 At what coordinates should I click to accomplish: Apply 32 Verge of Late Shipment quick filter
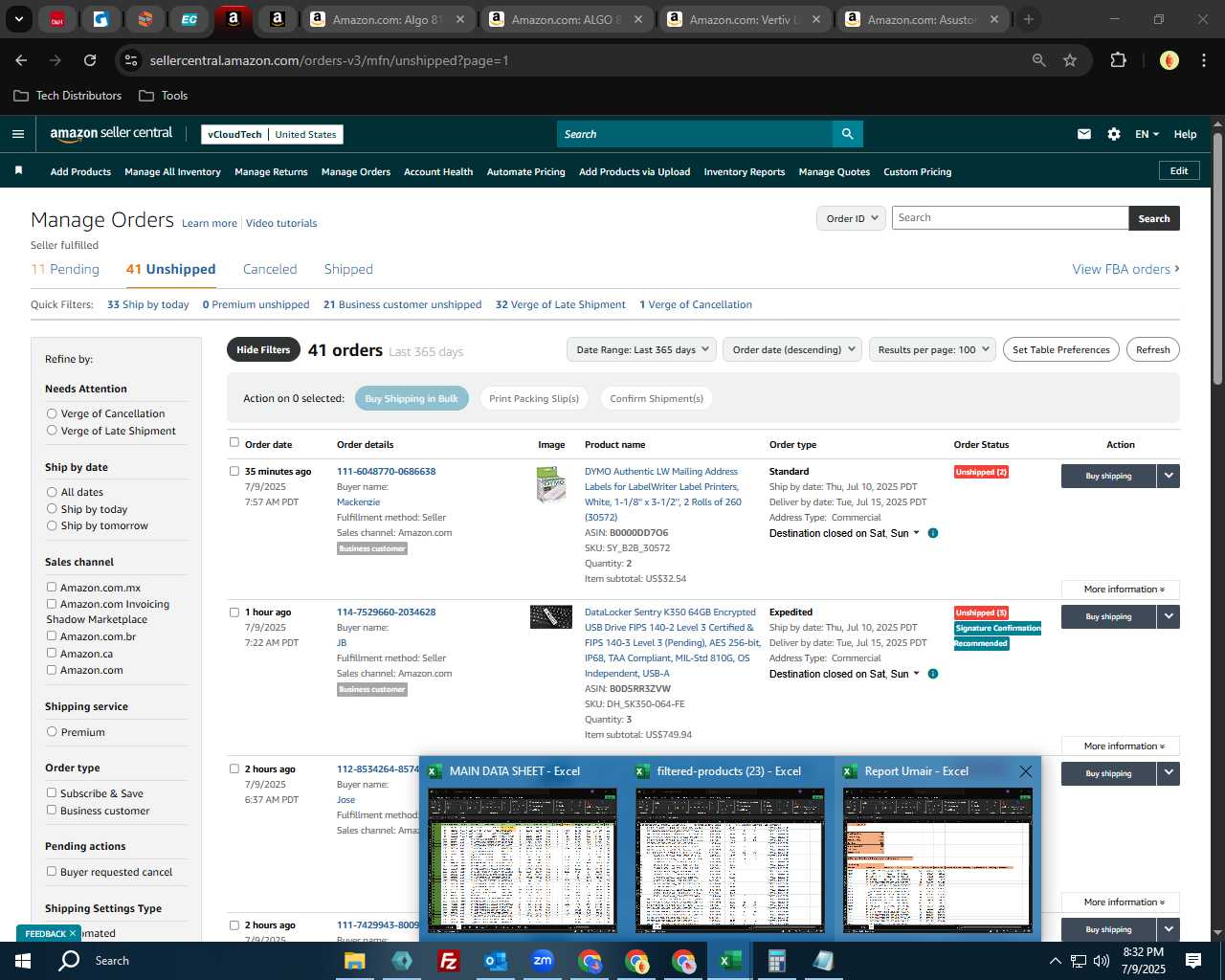561,304
